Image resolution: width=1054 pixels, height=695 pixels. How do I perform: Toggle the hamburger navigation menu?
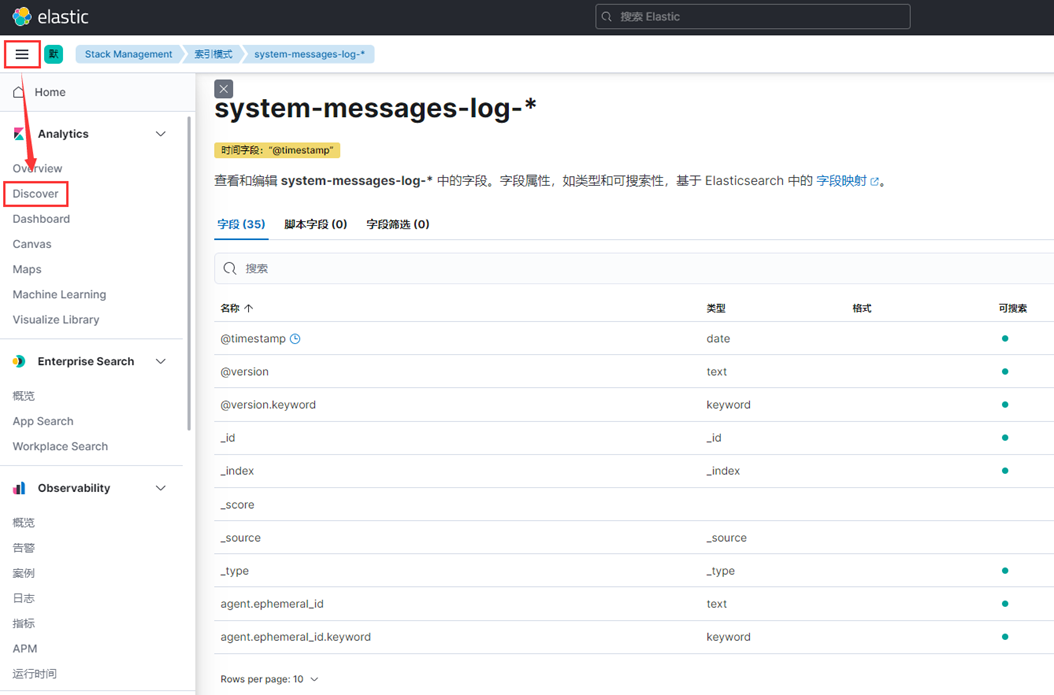(22, 54)
